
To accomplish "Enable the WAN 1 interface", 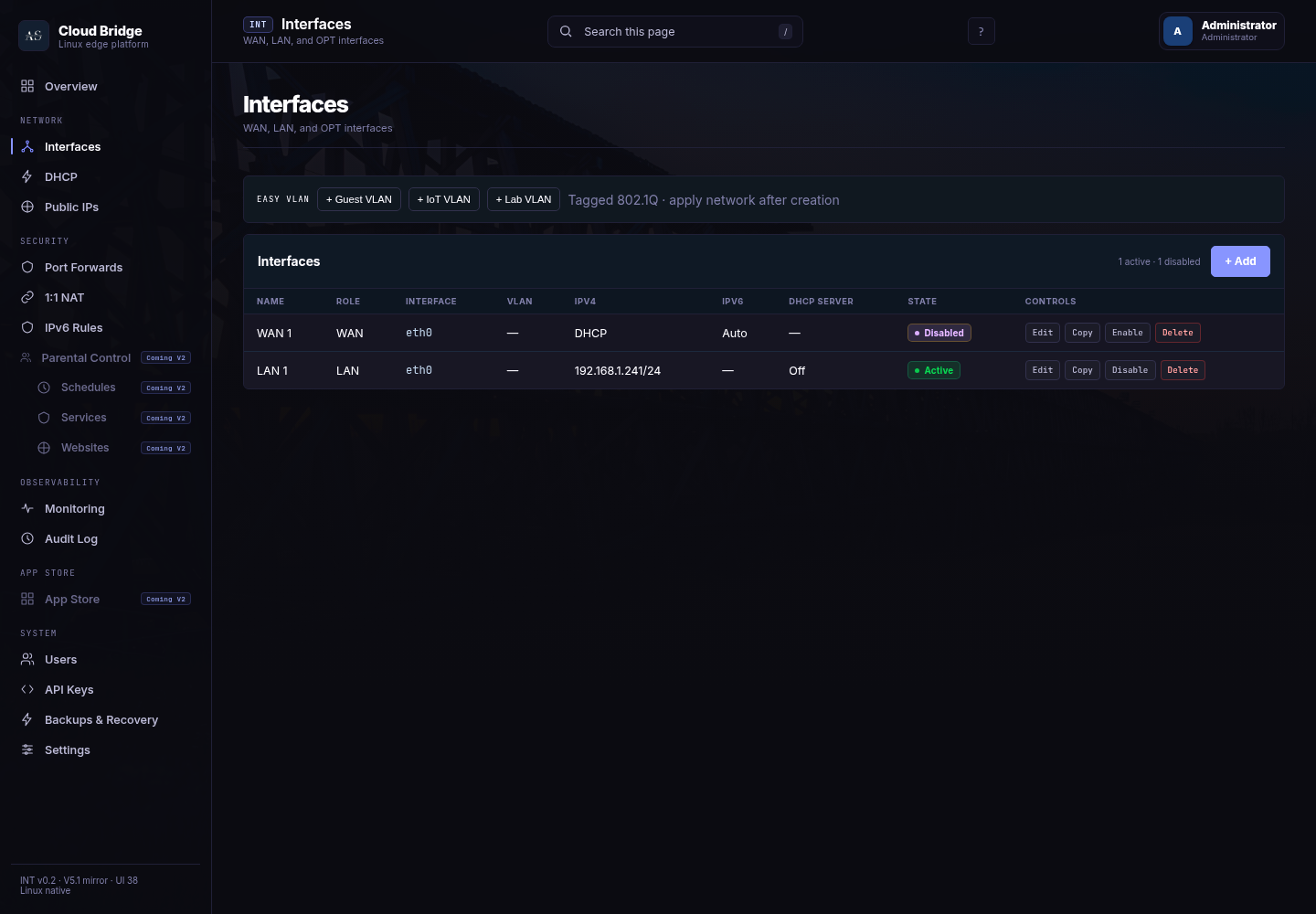I will pos(1128,333).
